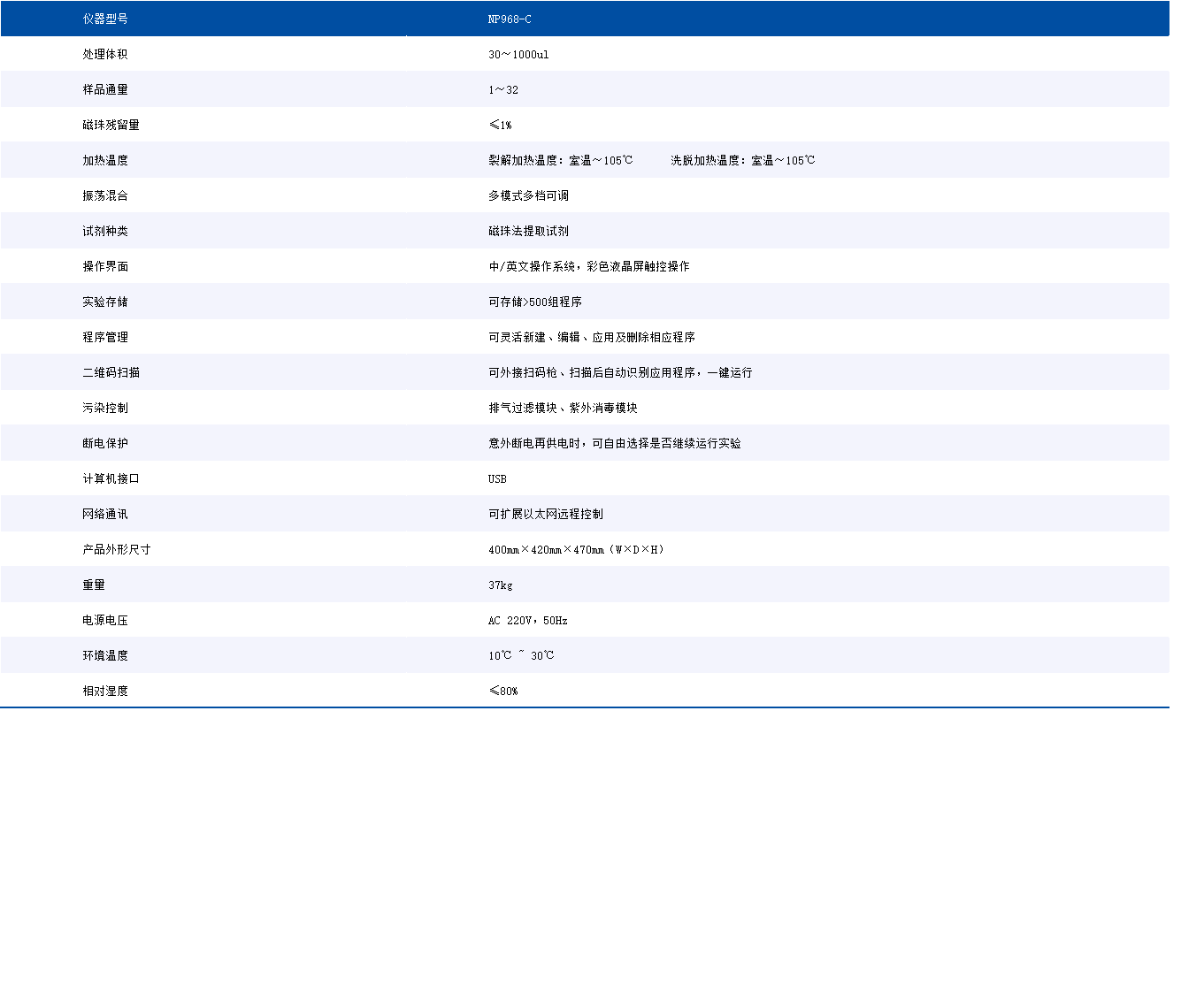Select the 多模式多档可调 value text
The image size is (1204, 986).
[x=528, y=195]
